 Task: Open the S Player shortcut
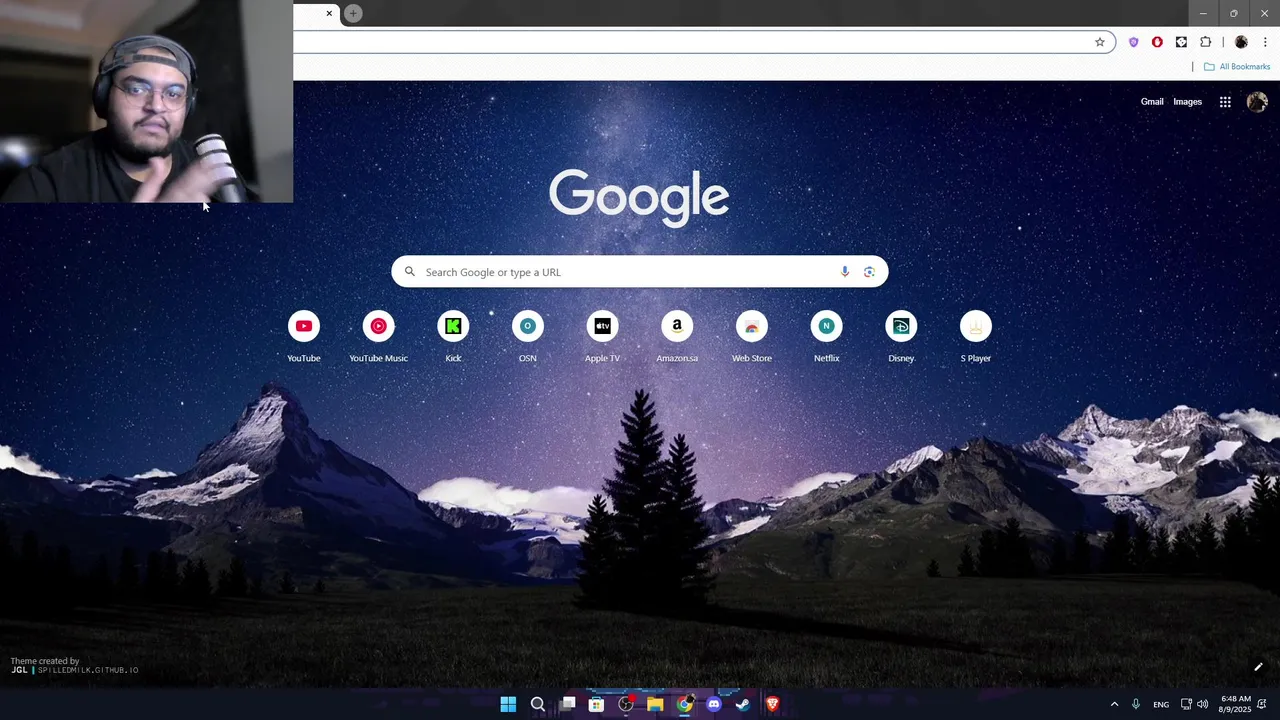[x=976, y=337]
